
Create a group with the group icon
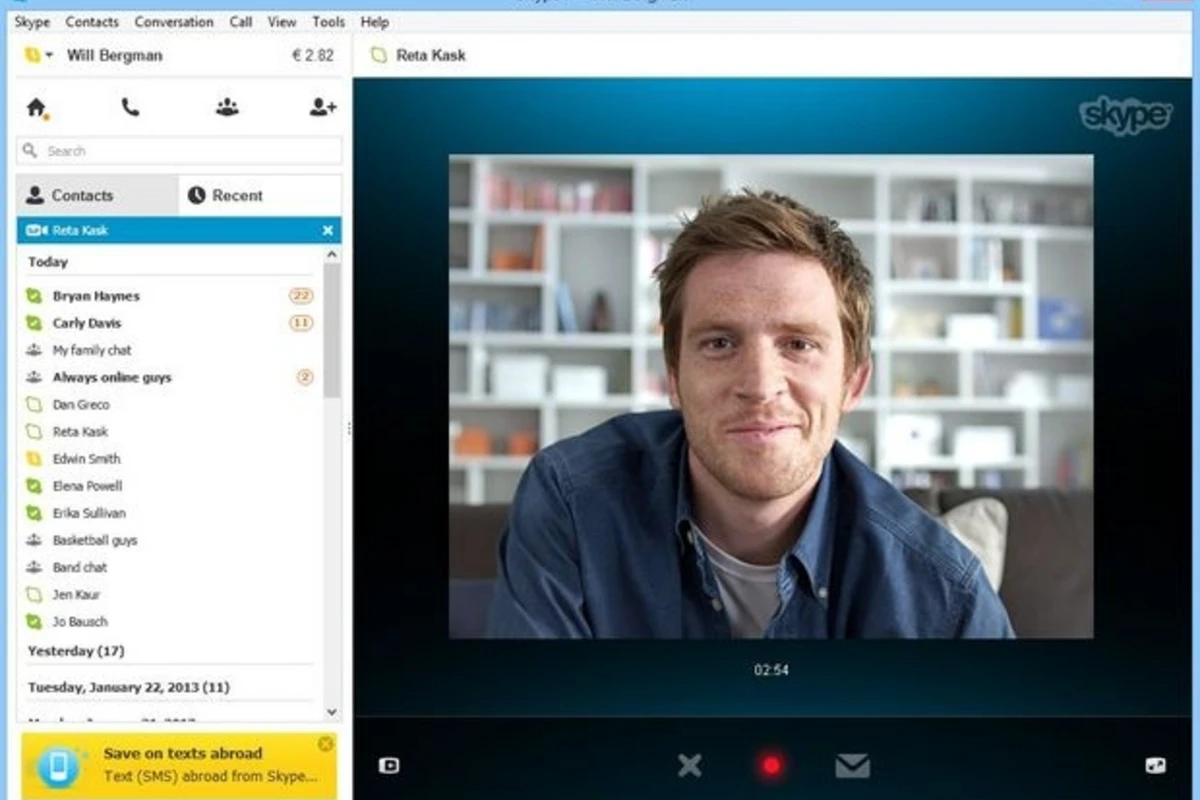(x=227, y=107)
